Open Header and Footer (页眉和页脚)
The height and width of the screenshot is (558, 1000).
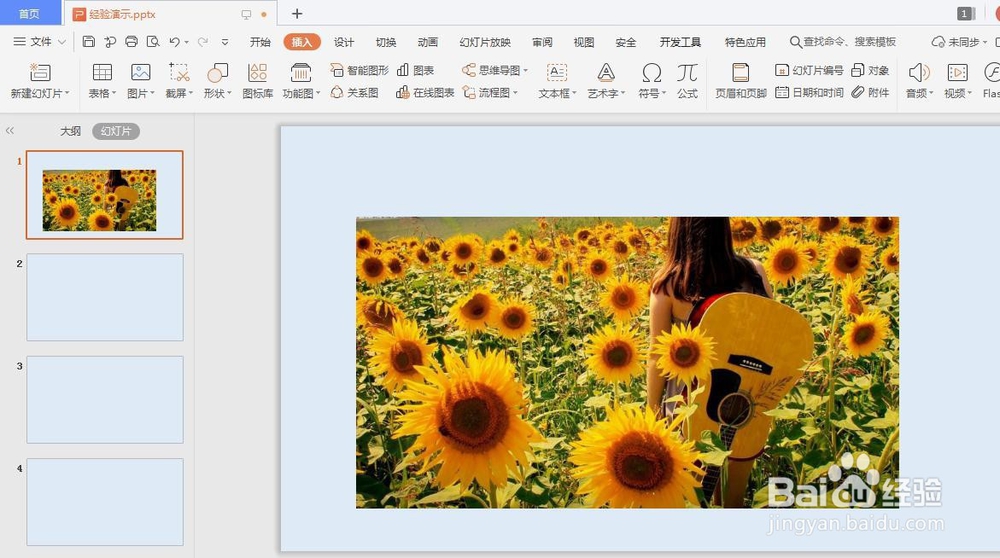coord(740,80)
